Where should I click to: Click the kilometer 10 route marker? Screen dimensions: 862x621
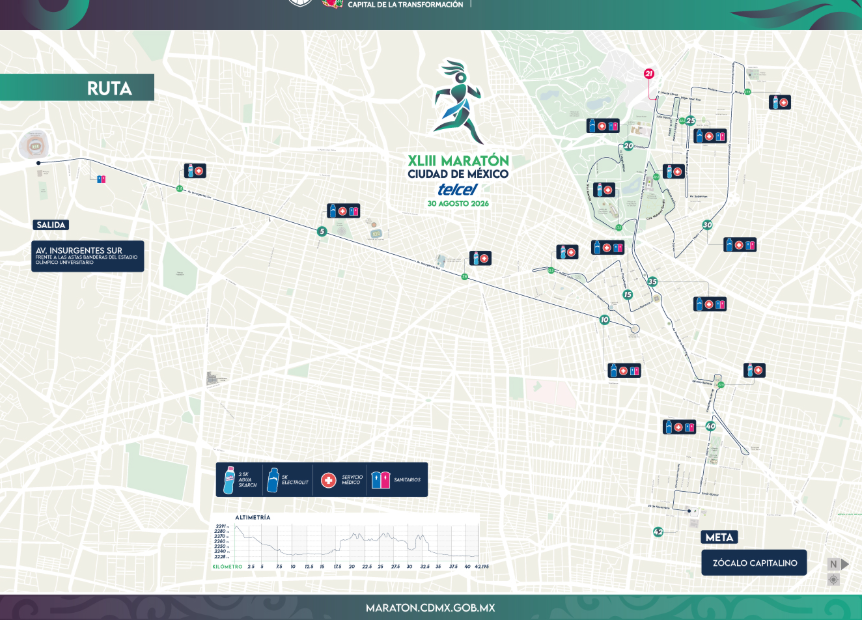[605, 319]
